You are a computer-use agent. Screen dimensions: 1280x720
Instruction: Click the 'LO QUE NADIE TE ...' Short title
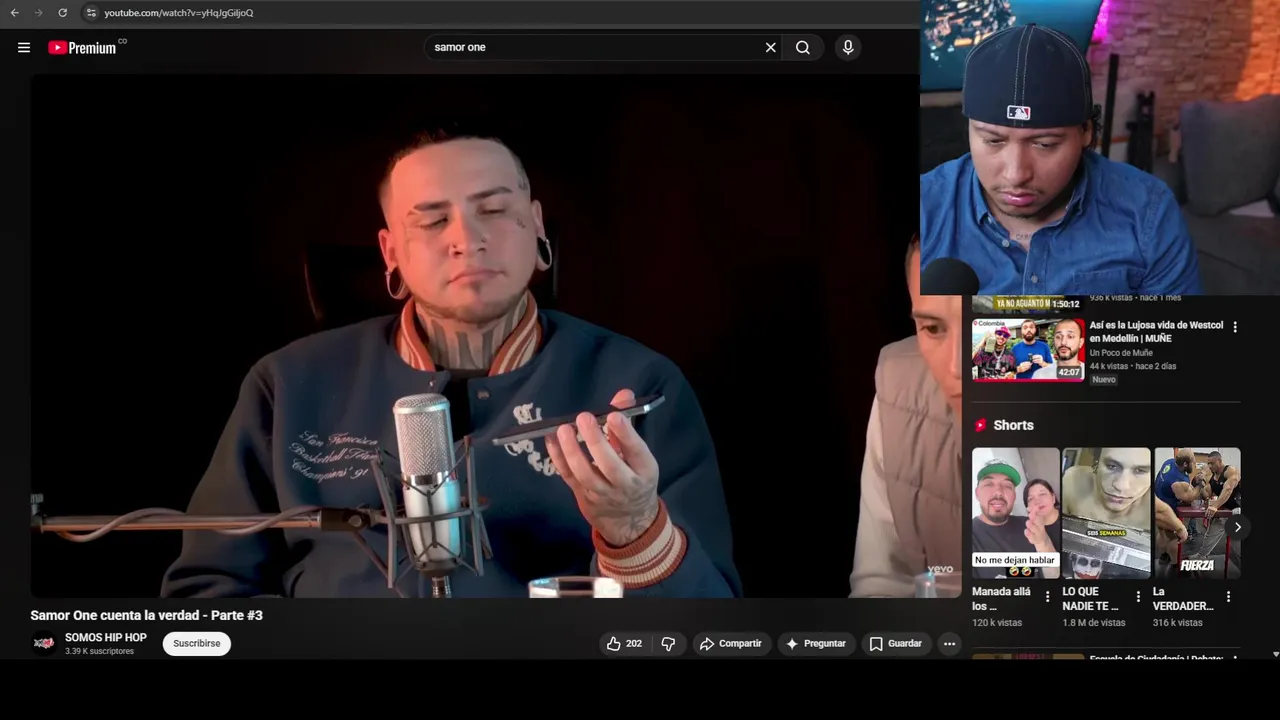[1091, 598]
